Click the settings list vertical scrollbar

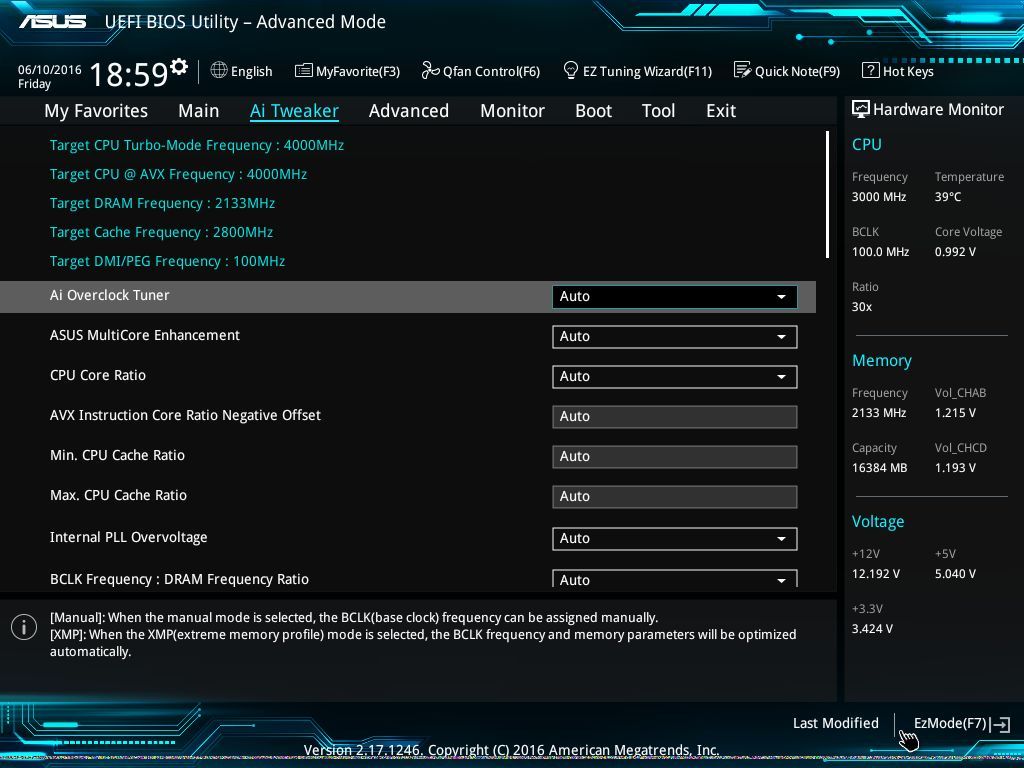(827, 195)
